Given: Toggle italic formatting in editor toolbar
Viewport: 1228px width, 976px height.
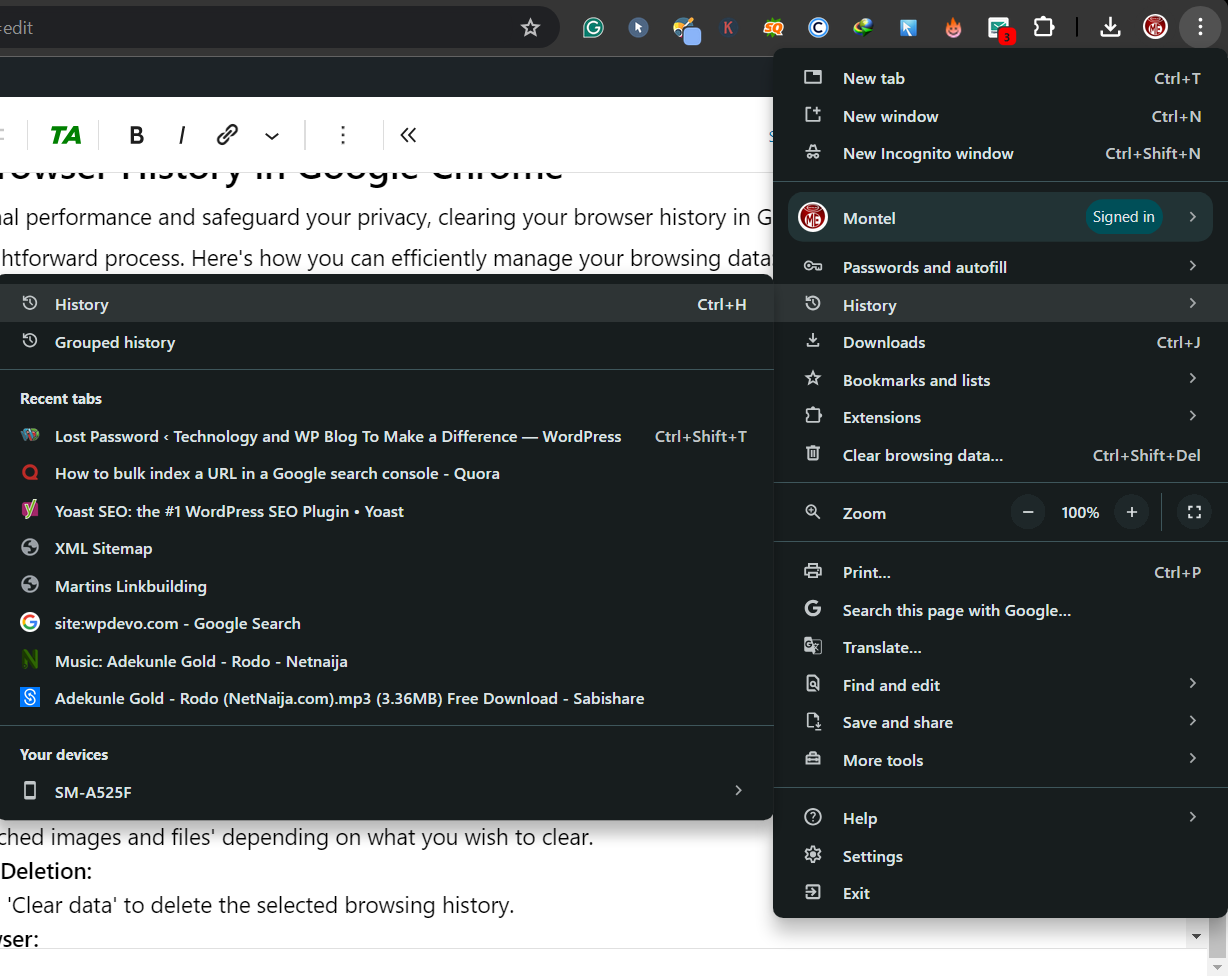Looking at the screenshot, I should 182,135.
